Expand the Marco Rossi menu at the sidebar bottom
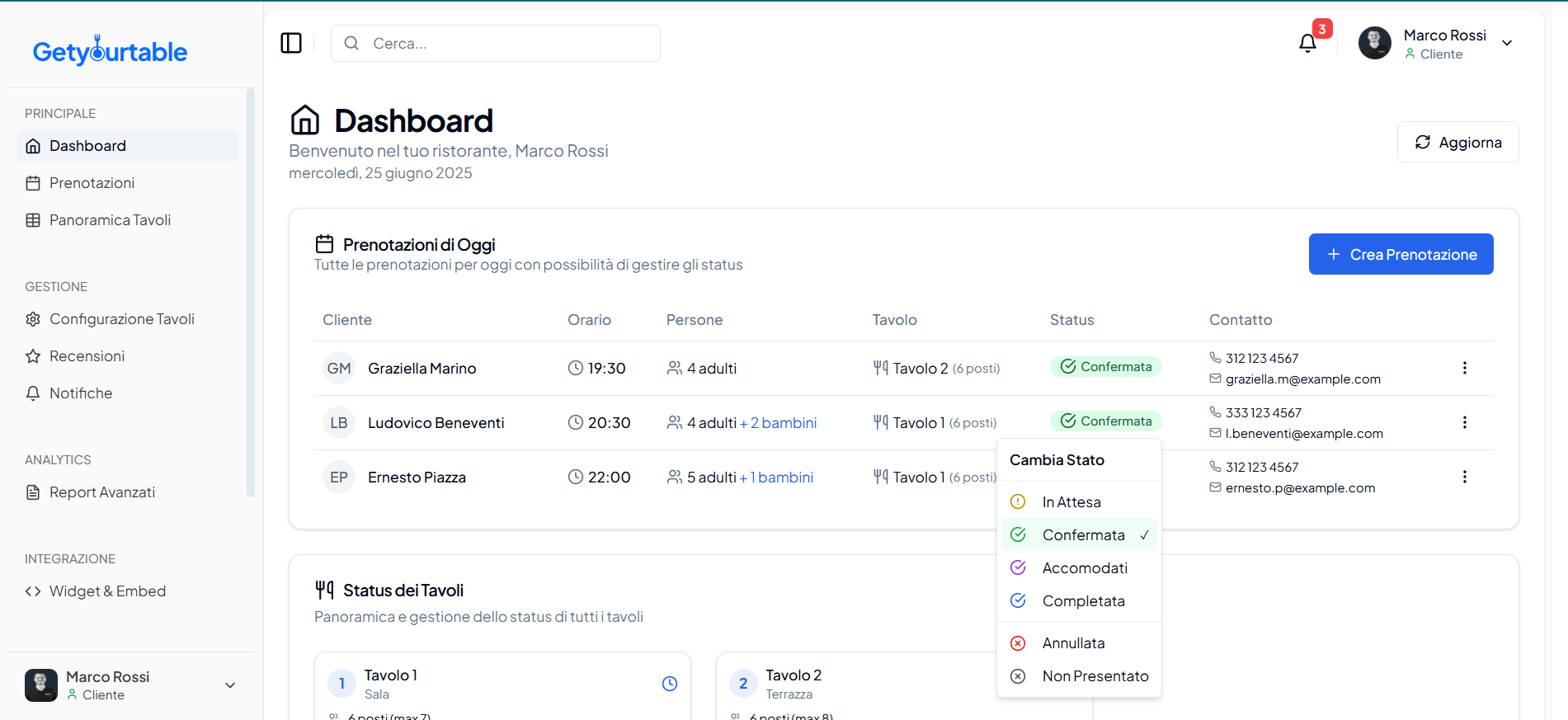The height and width of the screenshot is (720, 1568). 230,685
